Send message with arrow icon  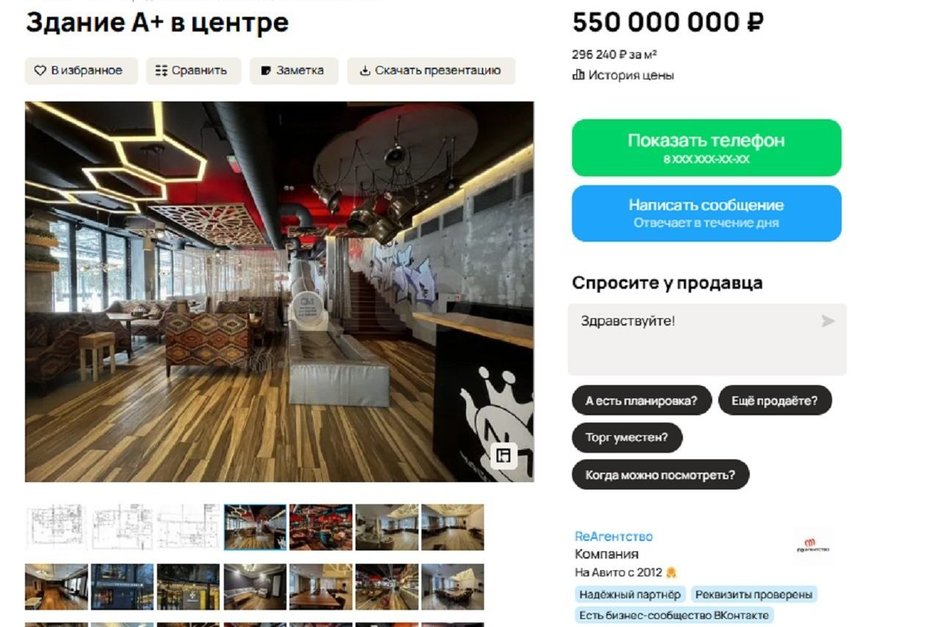tap(828, 321)
